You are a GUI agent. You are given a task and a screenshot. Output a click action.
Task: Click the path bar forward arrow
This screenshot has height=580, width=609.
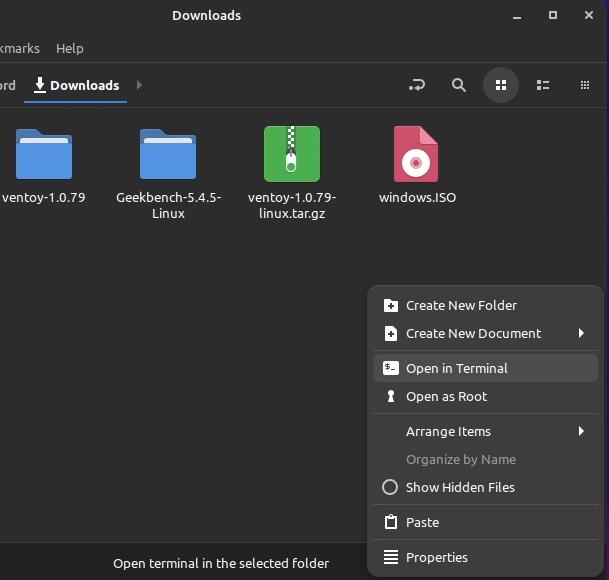(139, 85)
